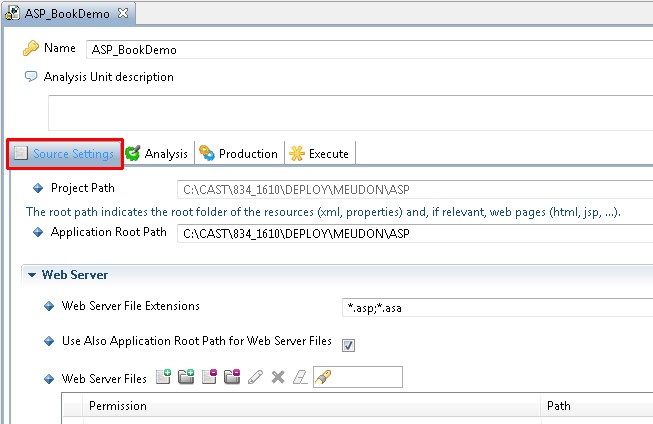Click the Application Root Path field
Image resolution: width=653 pixels, height=424 pixels.
click(x=415, y=233)
